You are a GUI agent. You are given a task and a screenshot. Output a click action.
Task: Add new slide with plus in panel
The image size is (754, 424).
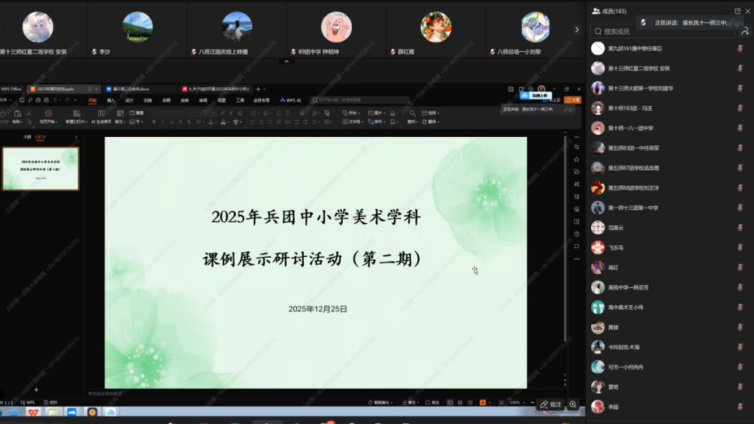tap(36, 390)
